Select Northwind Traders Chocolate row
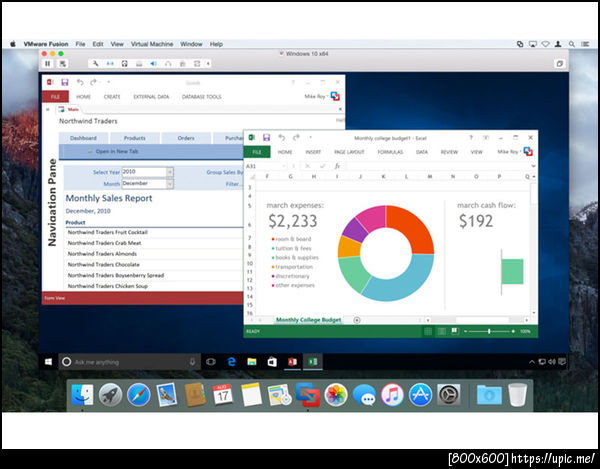The width and height of the screenshot is (600, 469). [x=155, y=264]
